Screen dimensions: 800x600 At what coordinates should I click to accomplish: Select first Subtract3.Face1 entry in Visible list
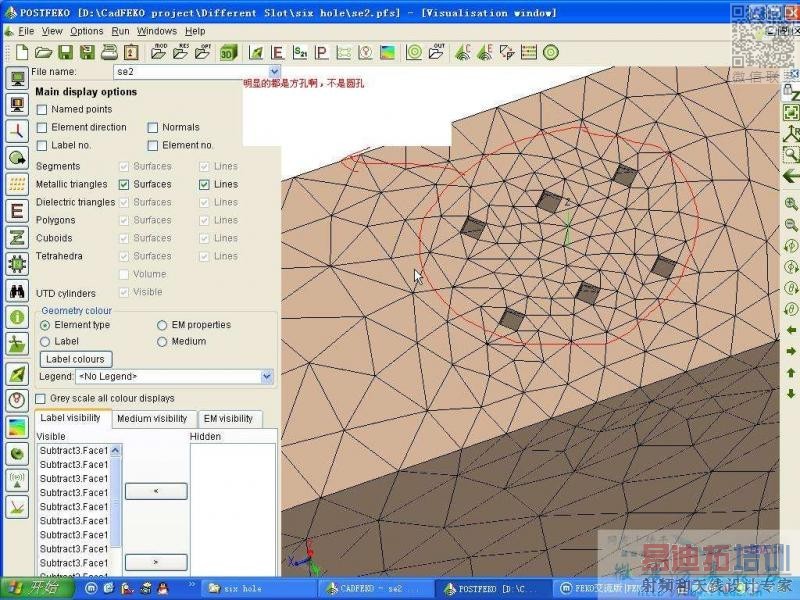pyautogui.click(x=74, y=451)
